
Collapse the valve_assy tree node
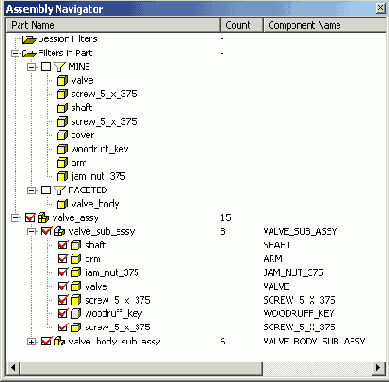[15, 218]
